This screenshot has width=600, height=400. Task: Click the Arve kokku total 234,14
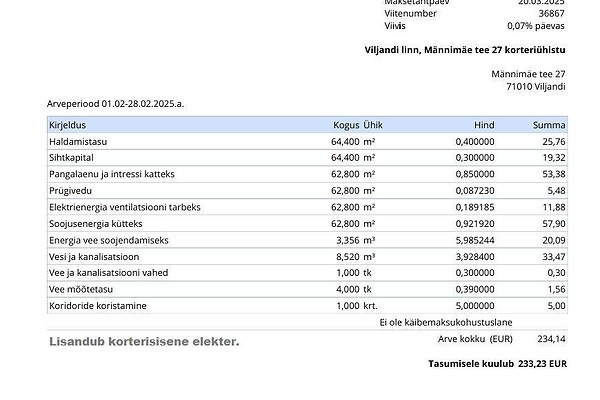pos(551,338)
